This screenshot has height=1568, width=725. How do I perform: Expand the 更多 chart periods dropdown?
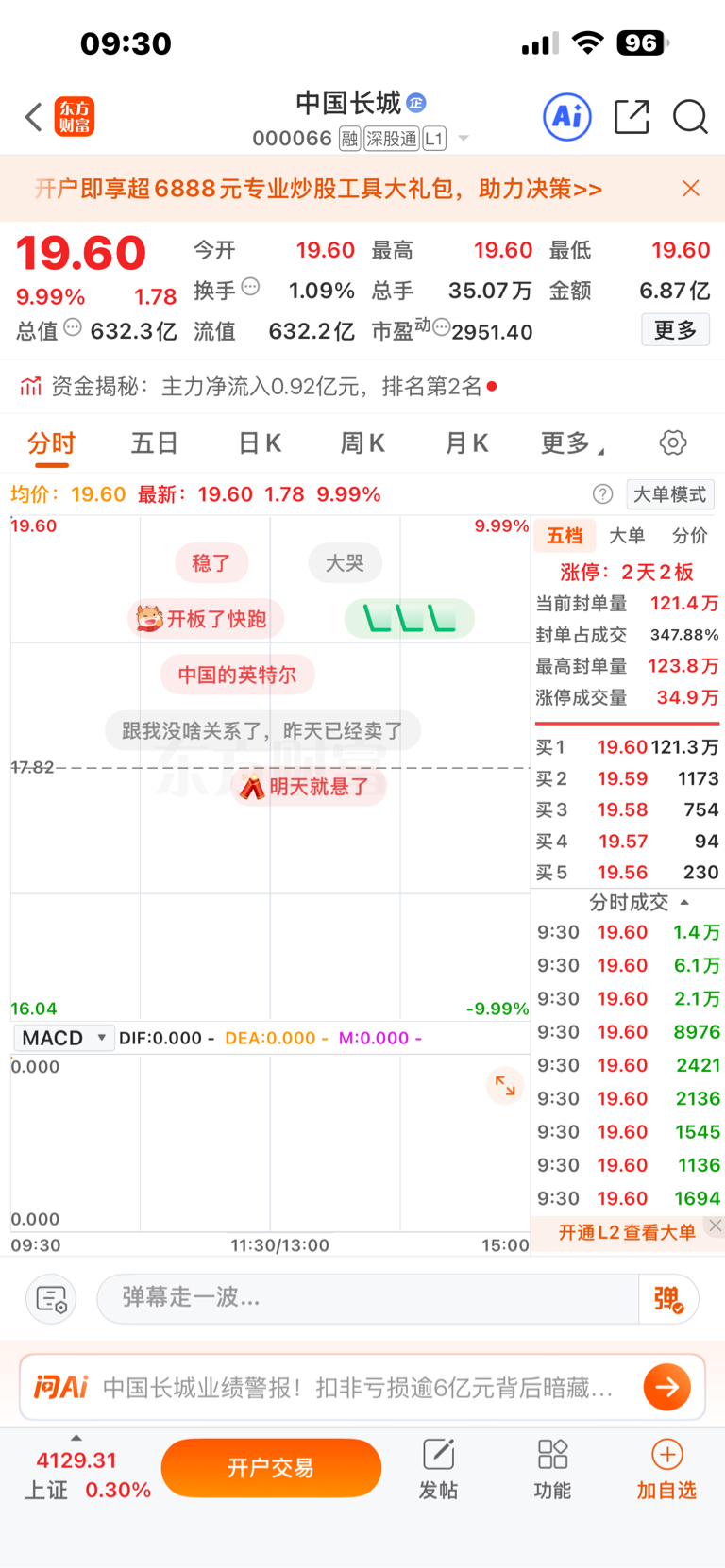point(572,443)
